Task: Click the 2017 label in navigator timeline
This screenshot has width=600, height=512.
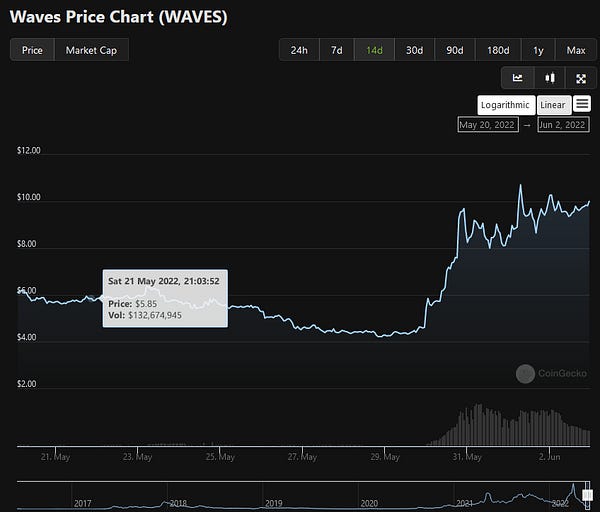Action: (x=83, y=503)
